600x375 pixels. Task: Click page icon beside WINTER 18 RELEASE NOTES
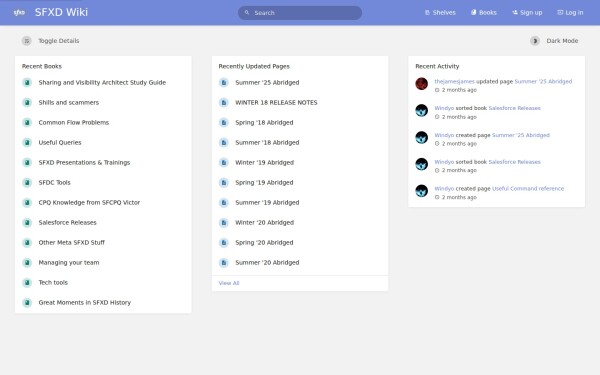[224, 103]
